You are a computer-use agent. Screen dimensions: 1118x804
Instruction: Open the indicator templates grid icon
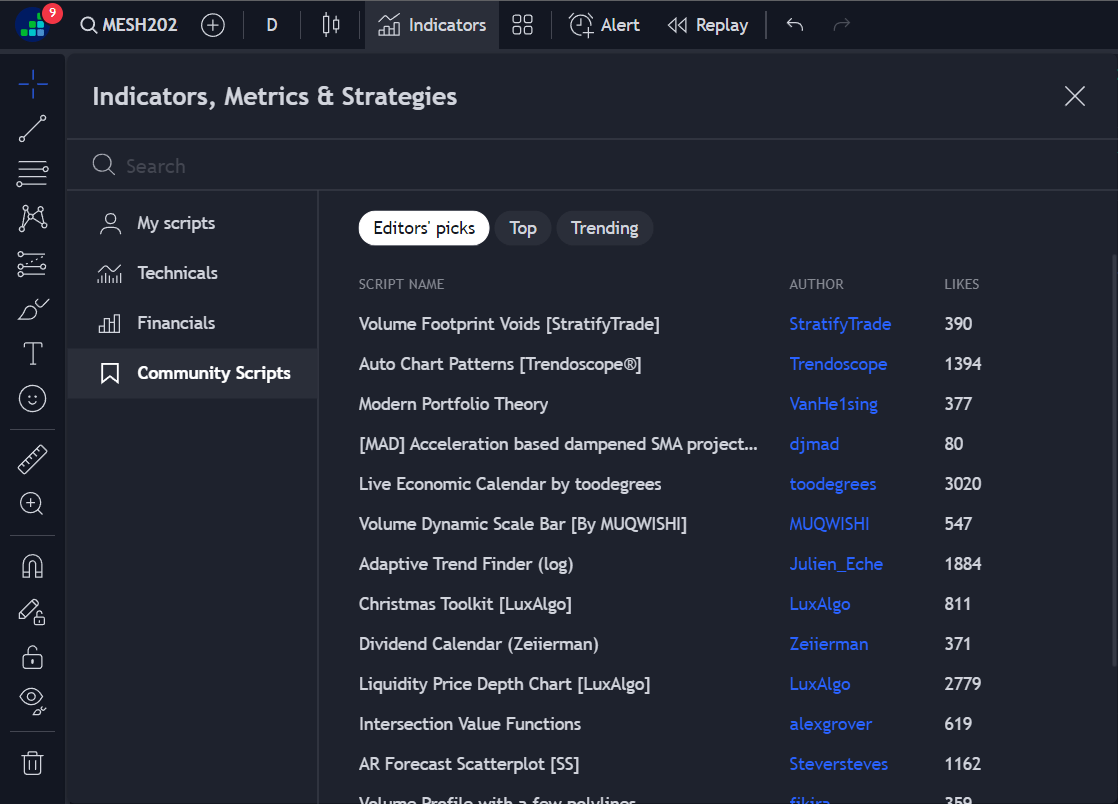523,25
